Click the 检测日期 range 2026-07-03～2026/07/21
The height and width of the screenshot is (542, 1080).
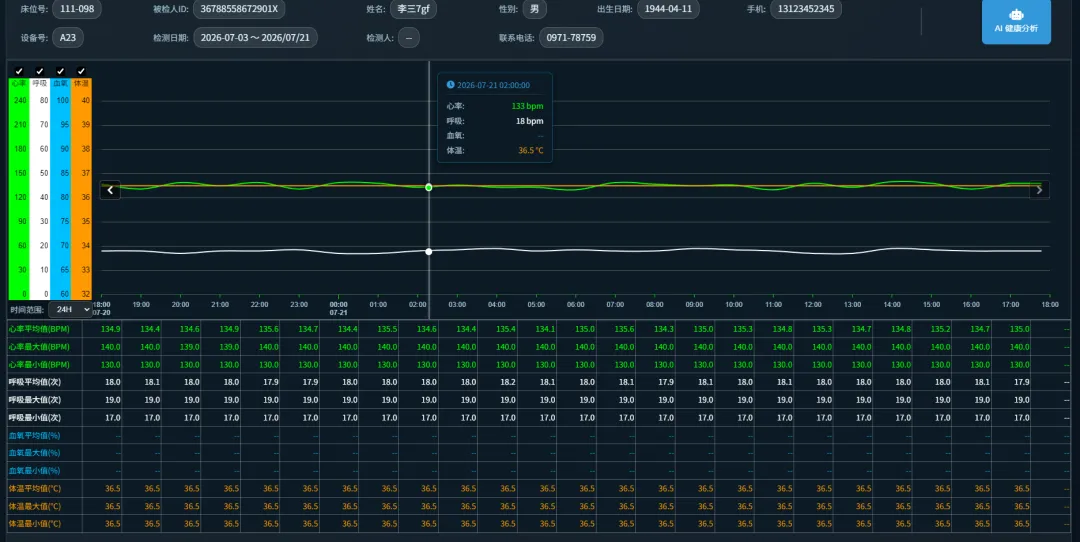point(256,37)
